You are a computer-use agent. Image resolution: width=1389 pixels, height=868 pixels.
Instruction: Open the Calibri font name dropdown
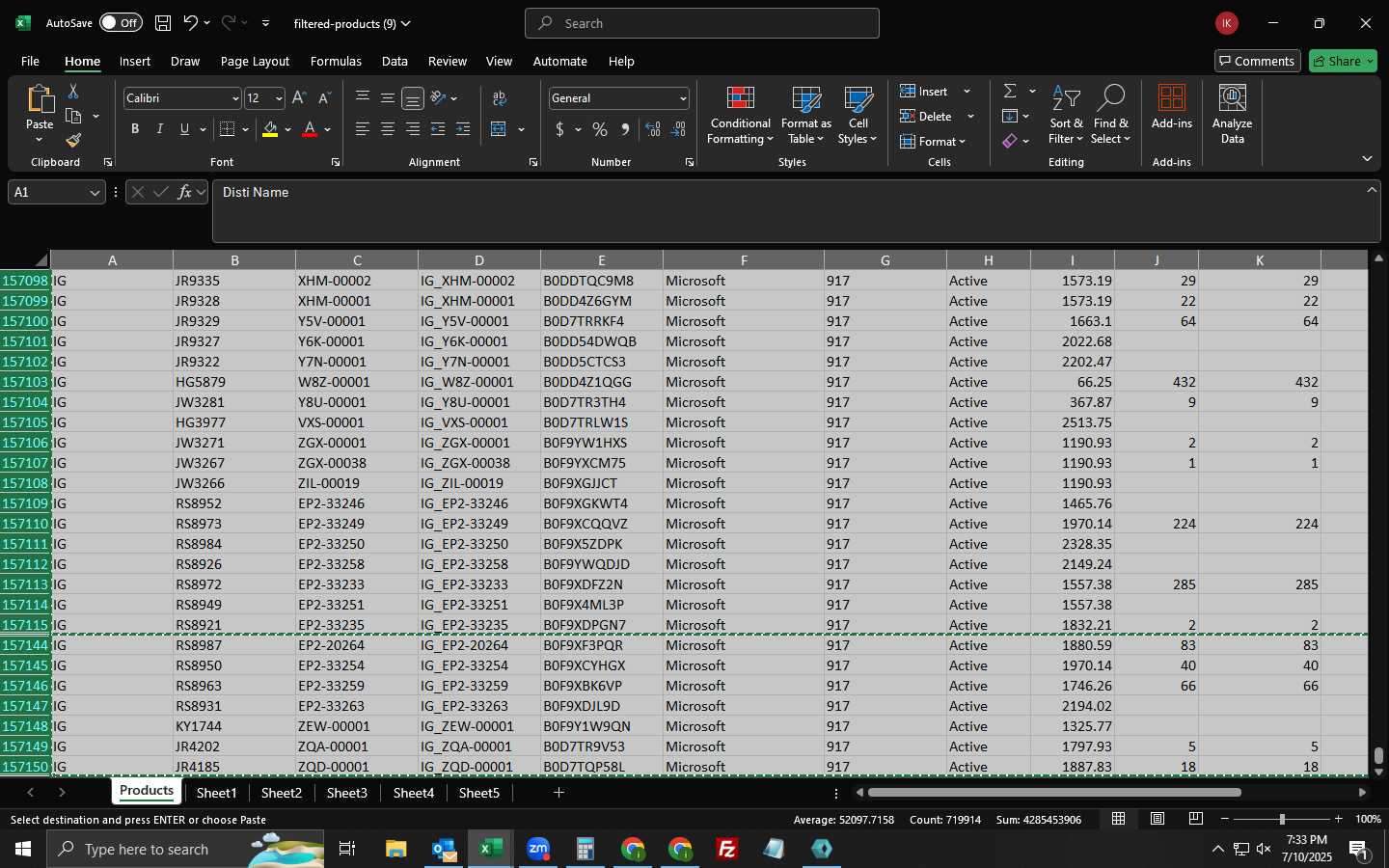pyautogui.click(x=234, y=98)
